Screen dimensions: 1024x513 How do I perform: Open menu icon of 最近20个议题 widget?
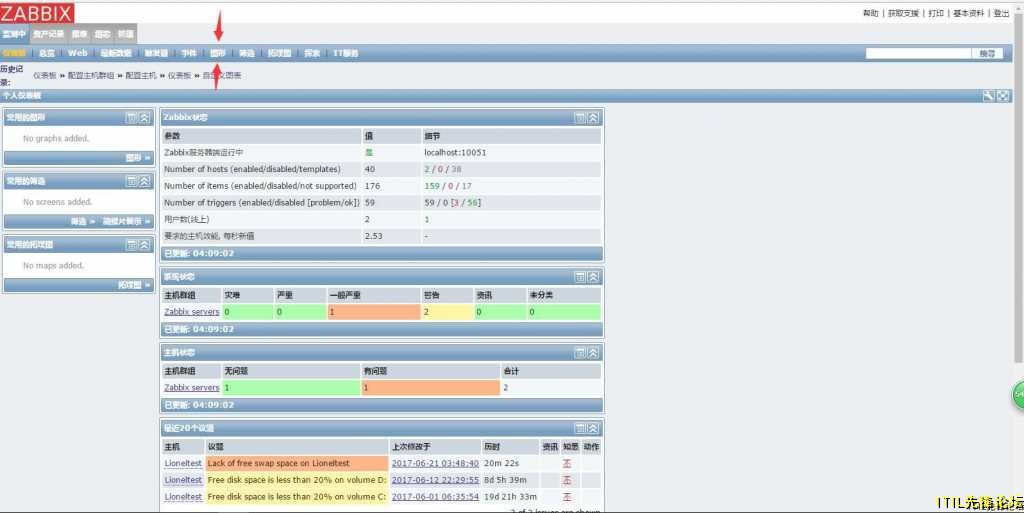(580, 428)
